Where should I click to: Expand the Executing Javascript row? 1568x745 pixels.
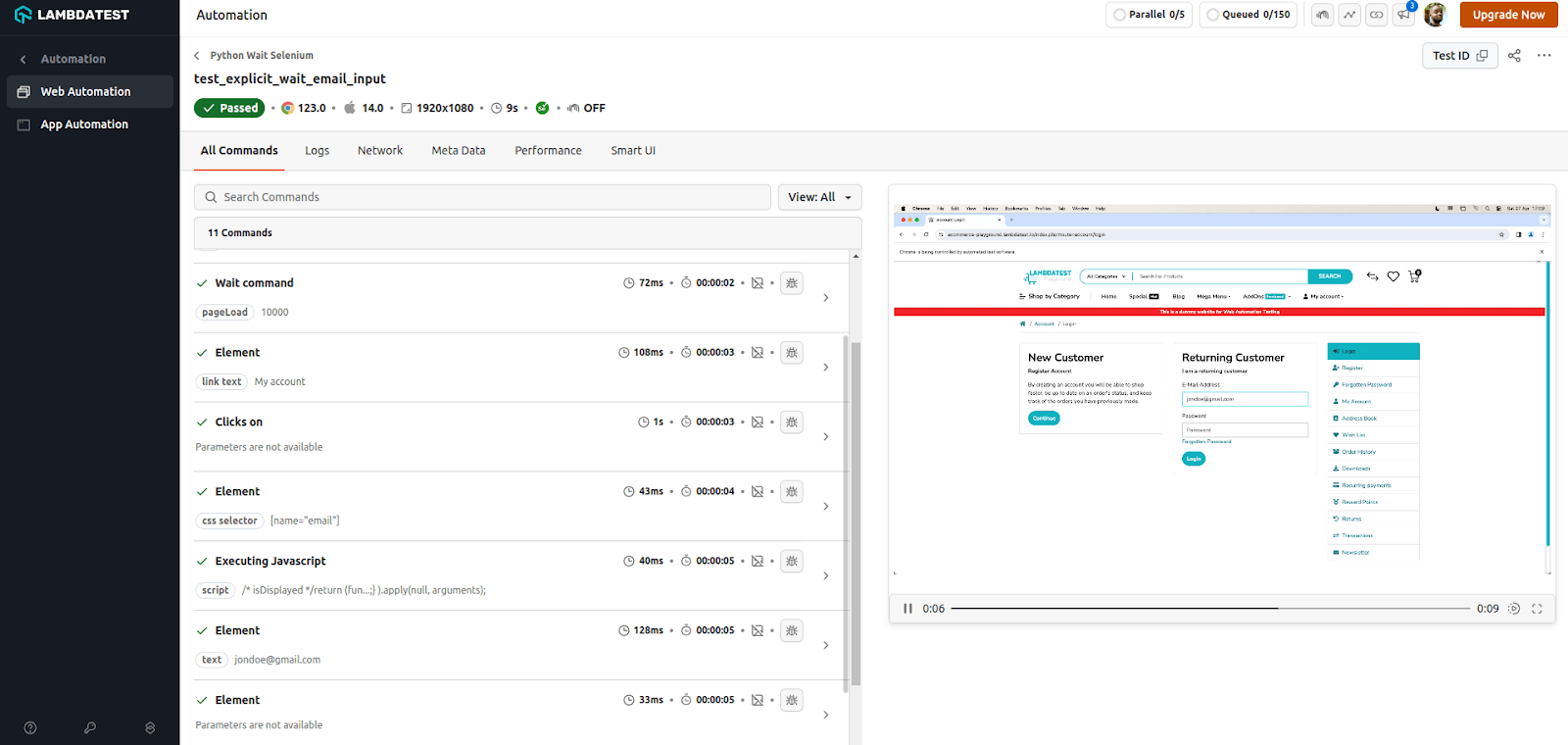(x=826, y=575)
